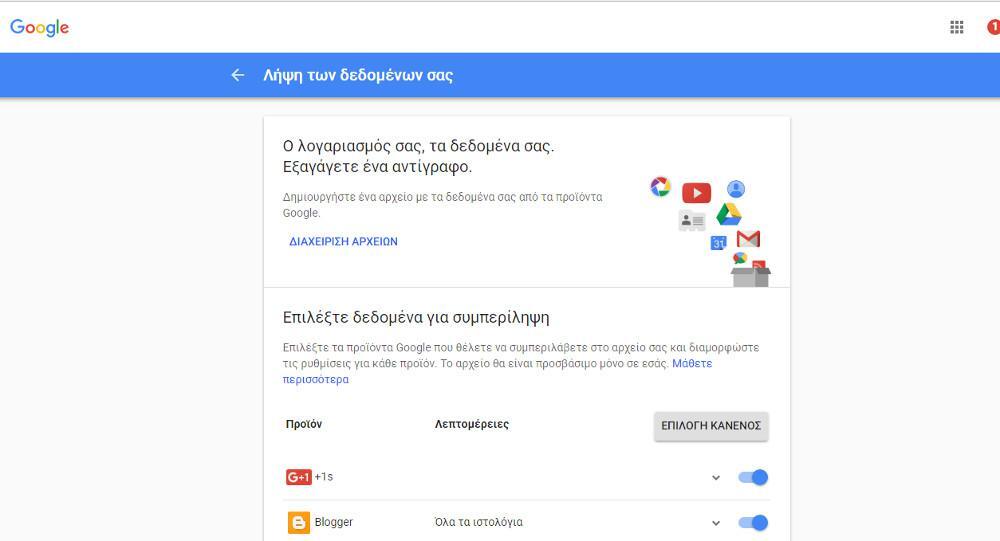Image resolution: width=1000 pixels, height=541 pixels.
Task: Click the G+1 product icon
Action: 298,477
